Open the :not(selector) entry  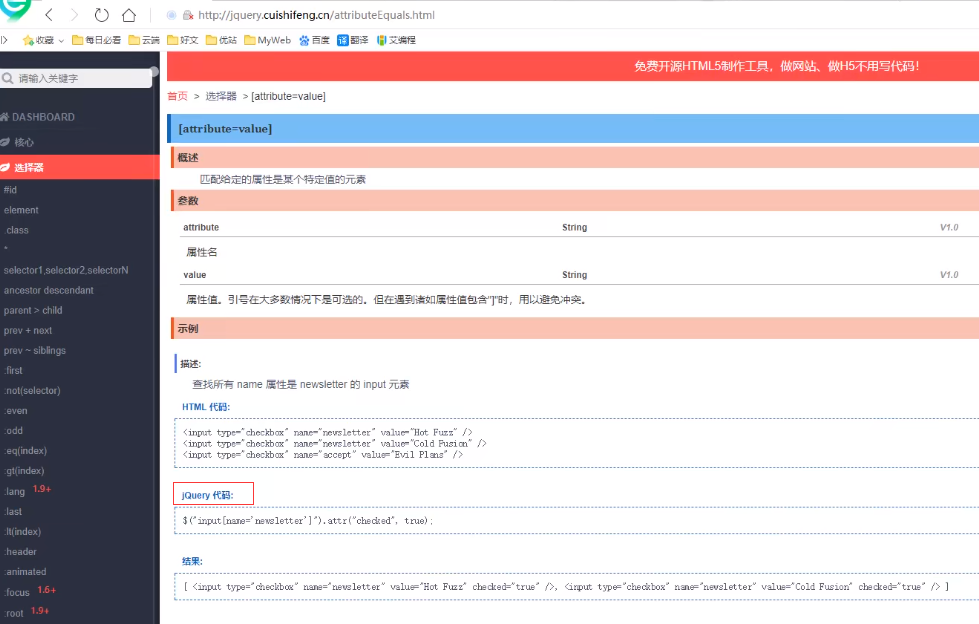[x=32, y=390]
